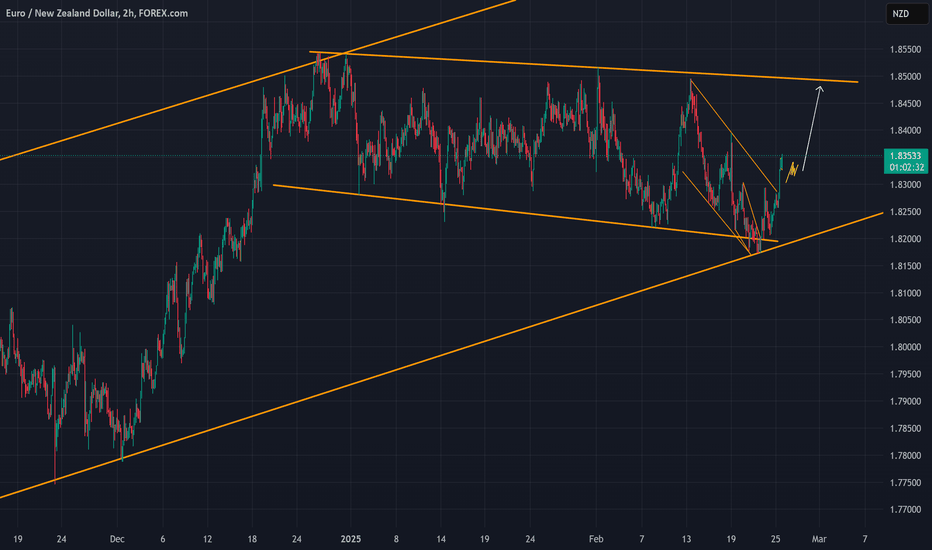The image size is (932, 550).
Task: Click the 1.84500 price axis label
Action: (905, 103)
